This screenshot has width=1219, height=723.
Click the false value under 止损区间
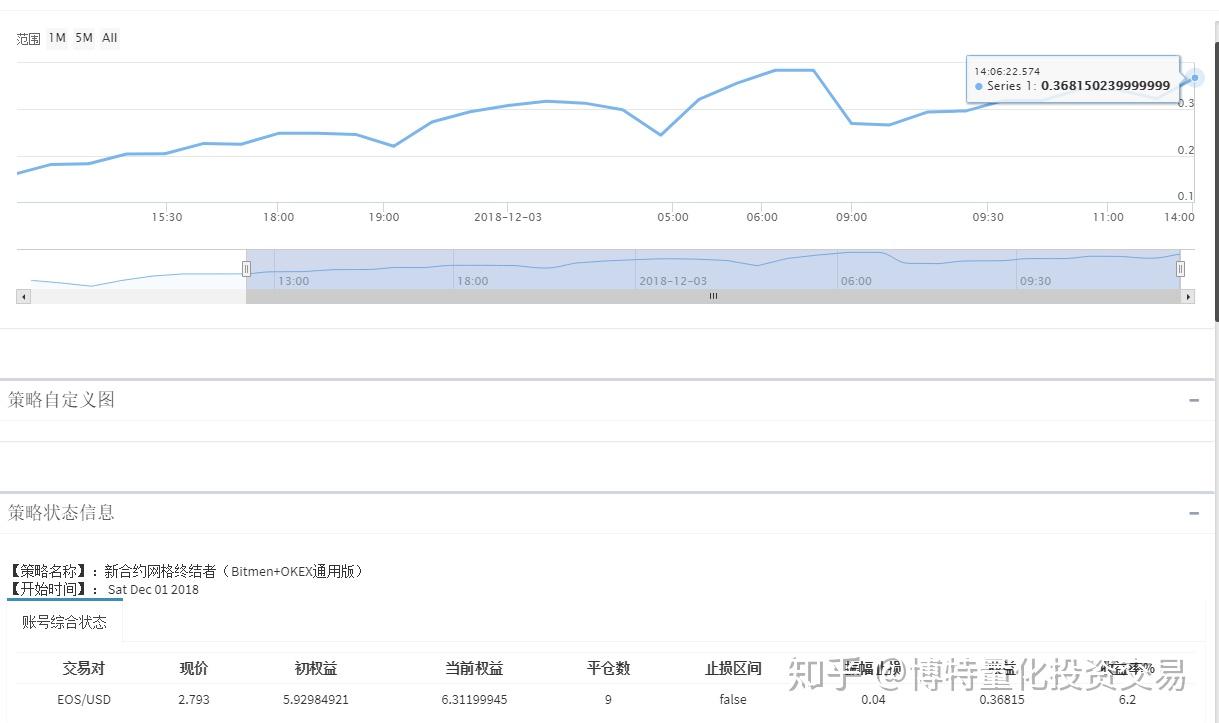point(732,699)
